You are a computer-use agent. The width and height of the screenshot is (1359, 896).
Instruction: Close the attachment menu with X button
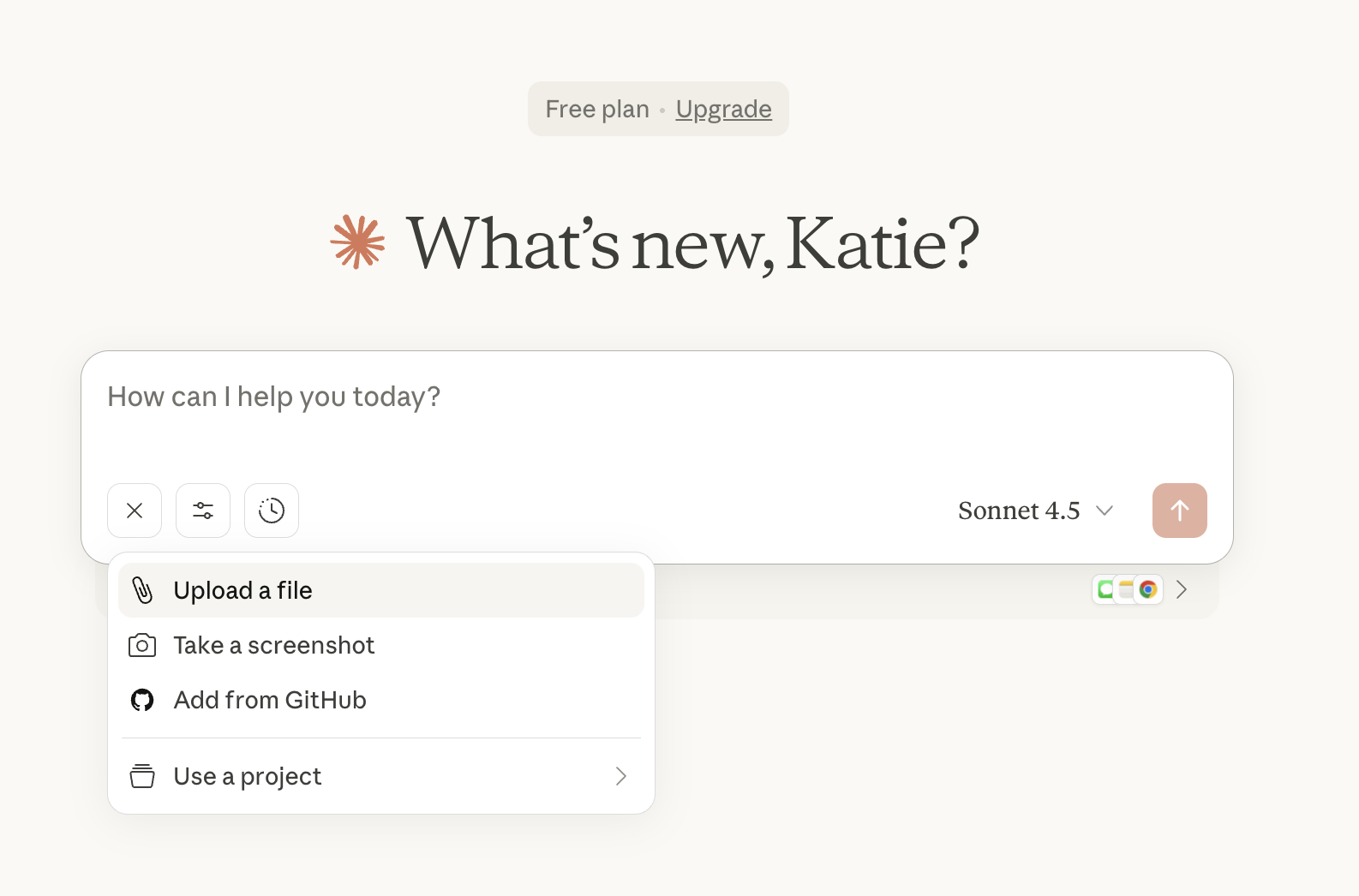click(x=135, y=511)
